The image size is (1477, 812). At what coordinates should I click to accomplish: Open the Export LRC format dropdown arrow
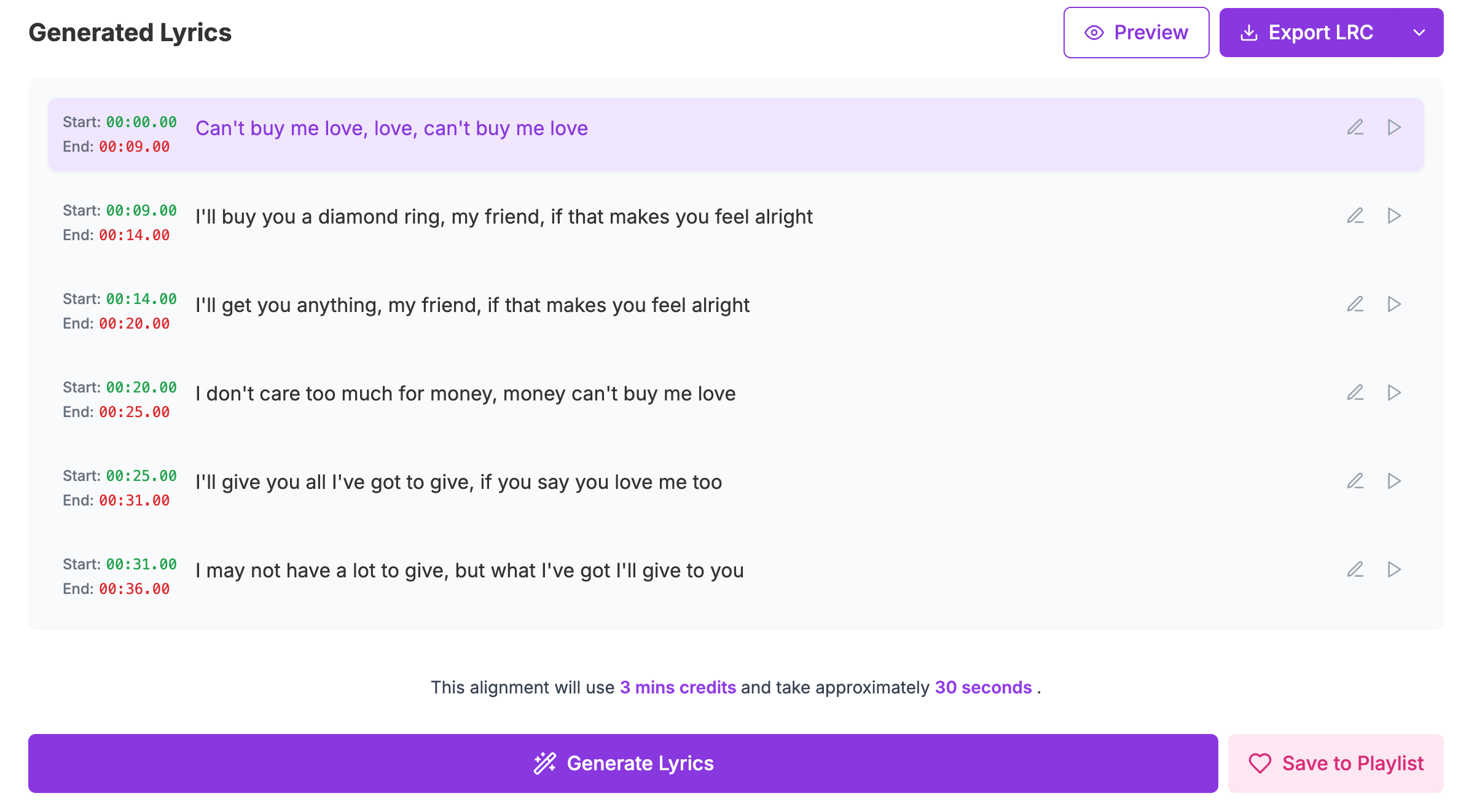pos(1419,33)
